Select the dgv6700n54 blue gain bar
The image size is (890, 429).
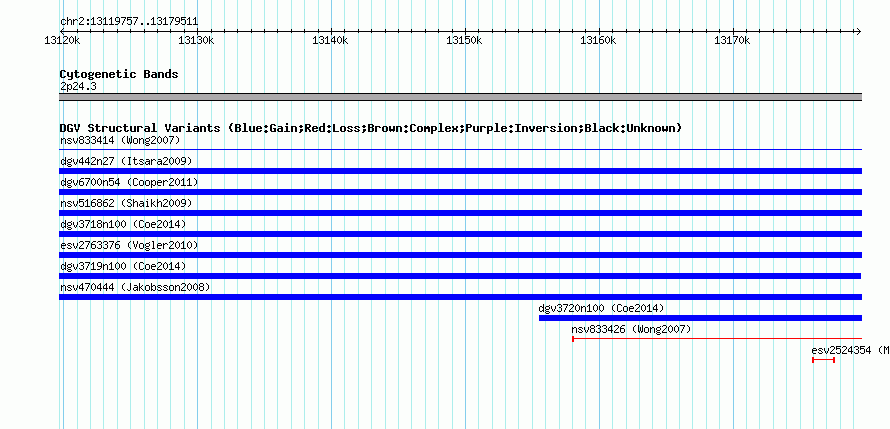click(x=460, y=192)
